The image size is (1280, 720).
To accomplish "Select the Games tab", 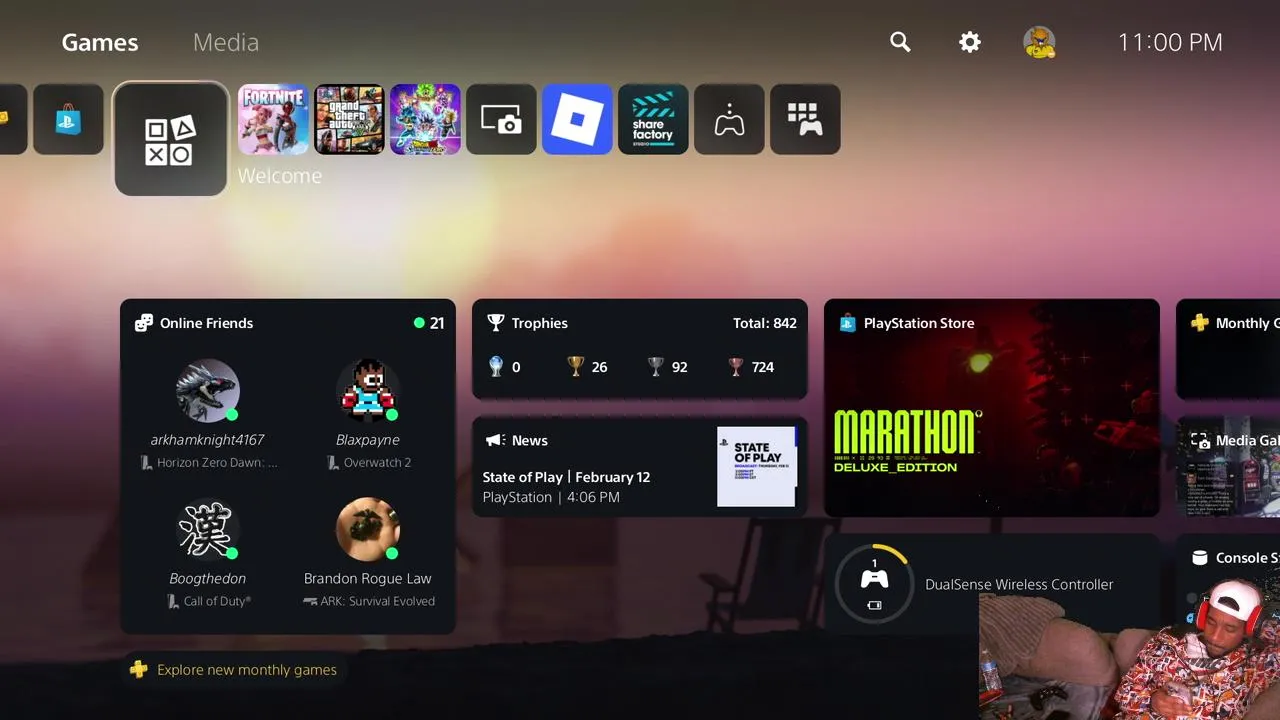I will coord(100,42).
